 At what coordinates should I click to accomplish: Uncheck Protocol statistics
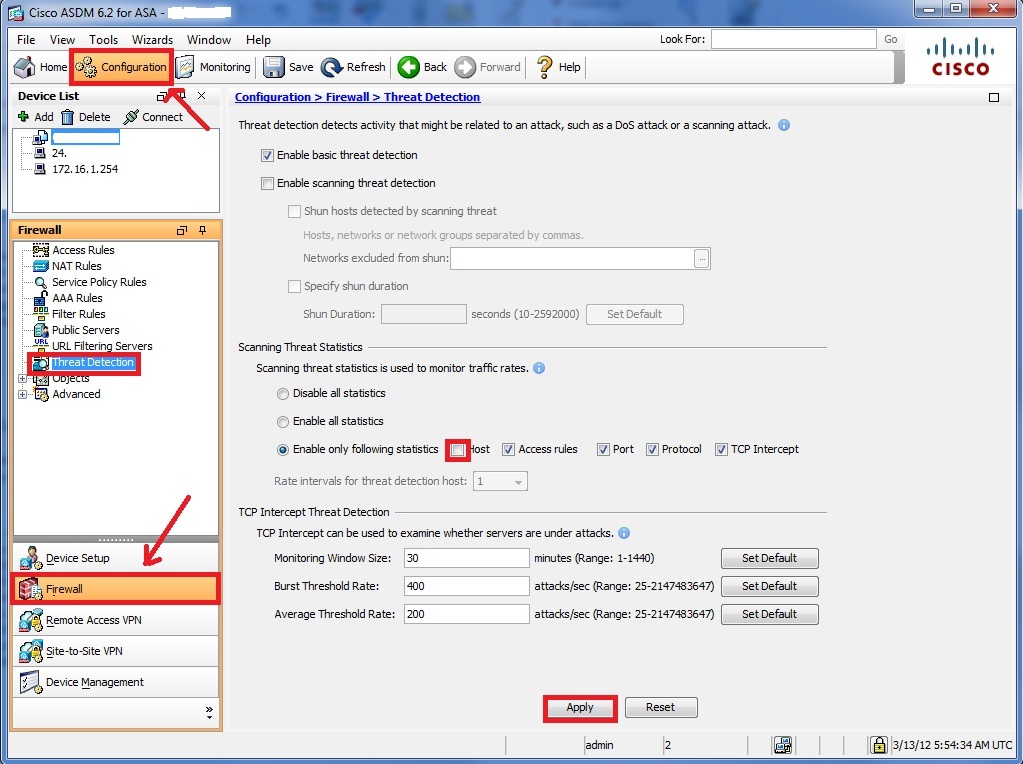652,450
